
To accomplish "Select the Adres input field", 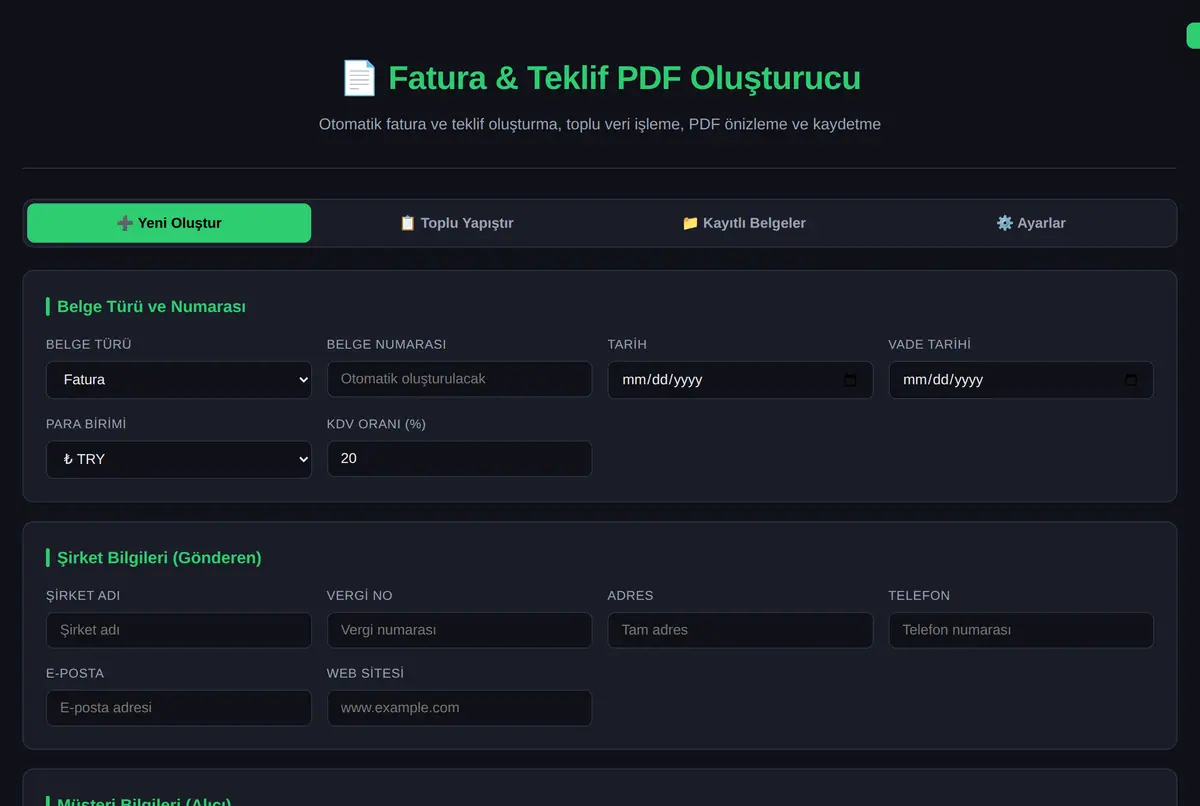I will pos(740,630).
